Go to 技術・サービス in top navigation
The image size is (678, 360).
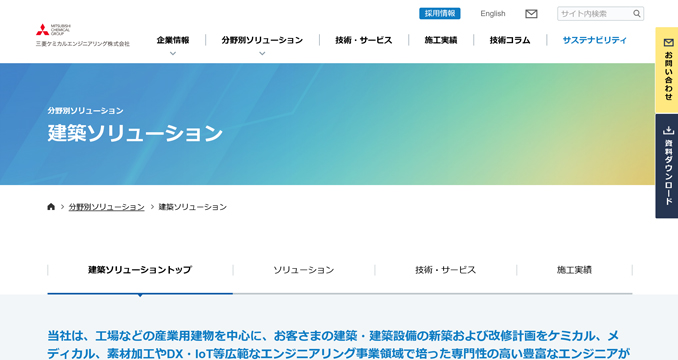click(x=364, y=40)
